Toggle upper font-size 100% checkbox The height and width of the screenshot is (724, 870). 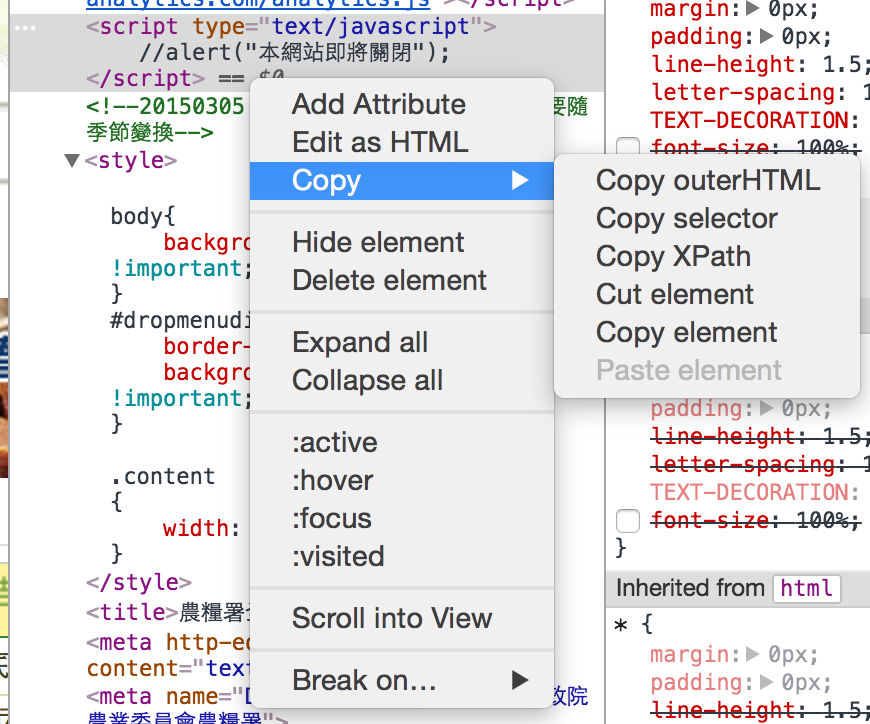(628, 145)
